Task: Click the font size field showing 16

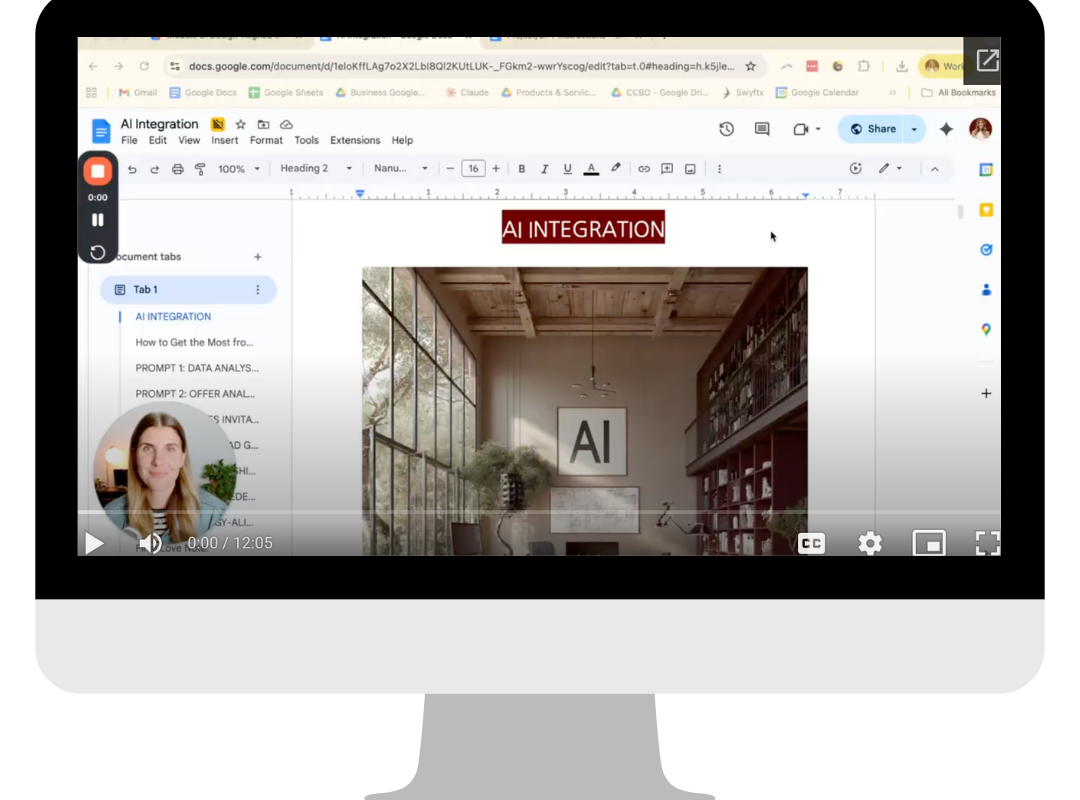Action: pos(473,169)
